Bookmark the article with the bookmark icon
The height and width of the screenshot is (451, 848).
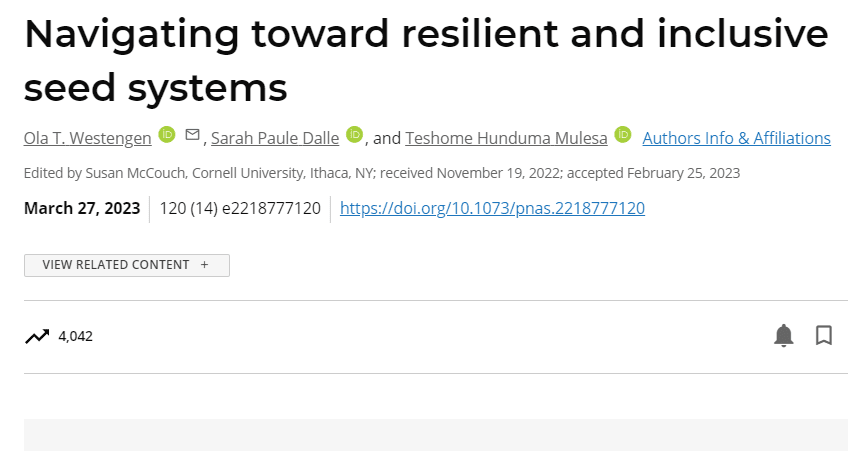824,335
